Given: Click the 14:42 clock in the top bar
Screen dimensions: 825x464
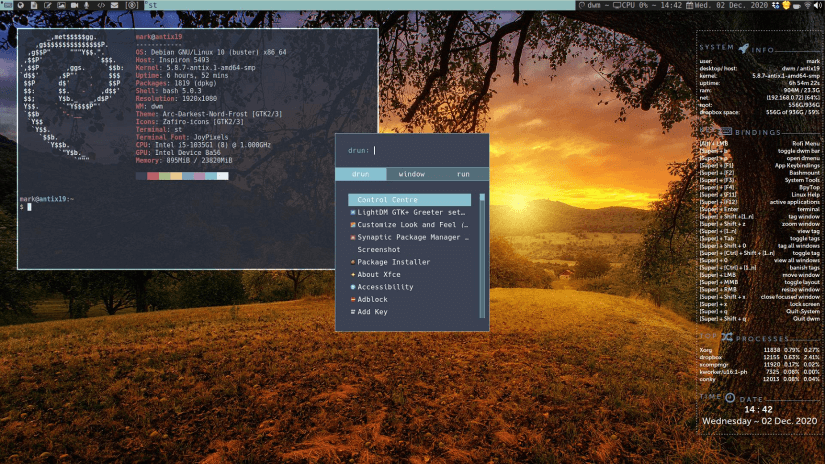Looking at the screenshot, I should [x=671, y=5].
